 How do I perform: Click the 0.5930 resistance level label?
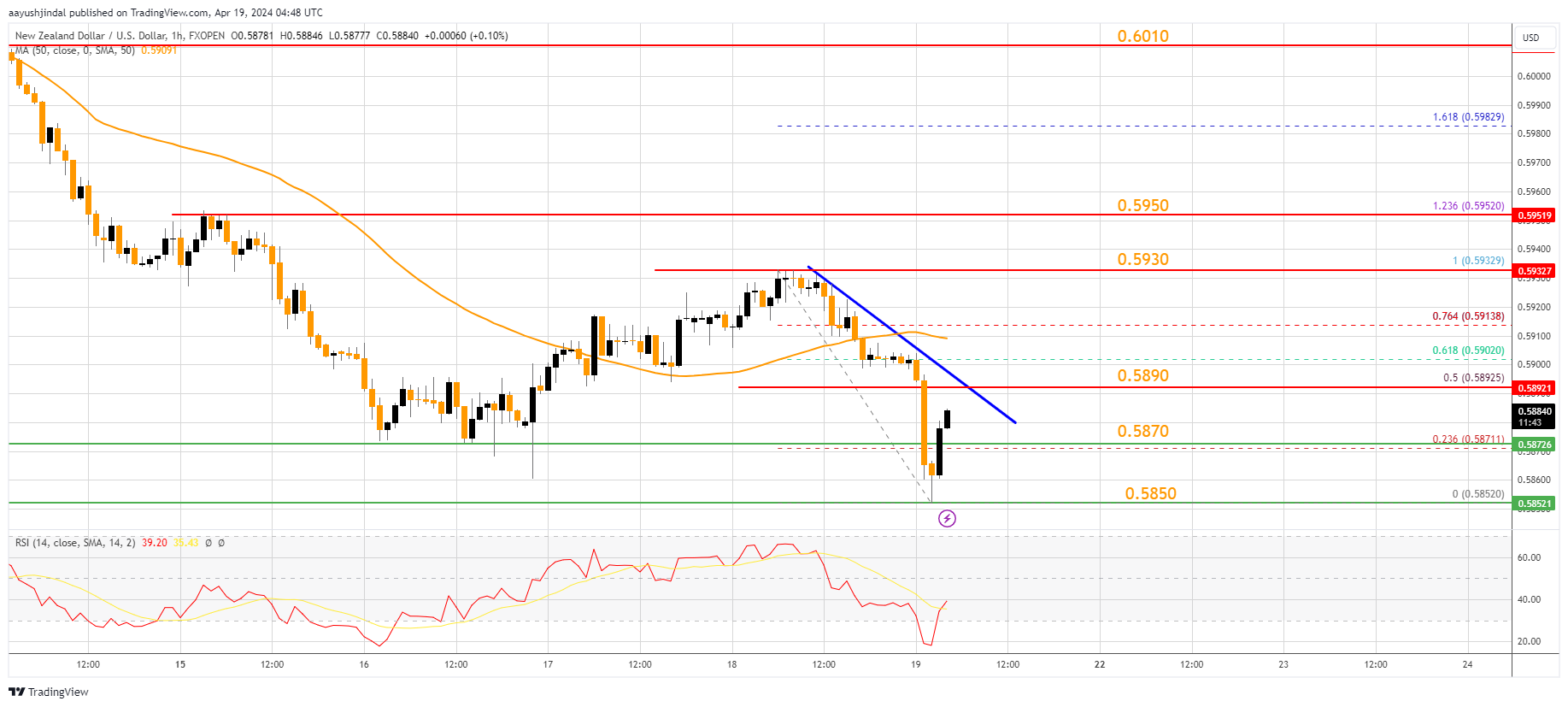tap(1143, 259)
